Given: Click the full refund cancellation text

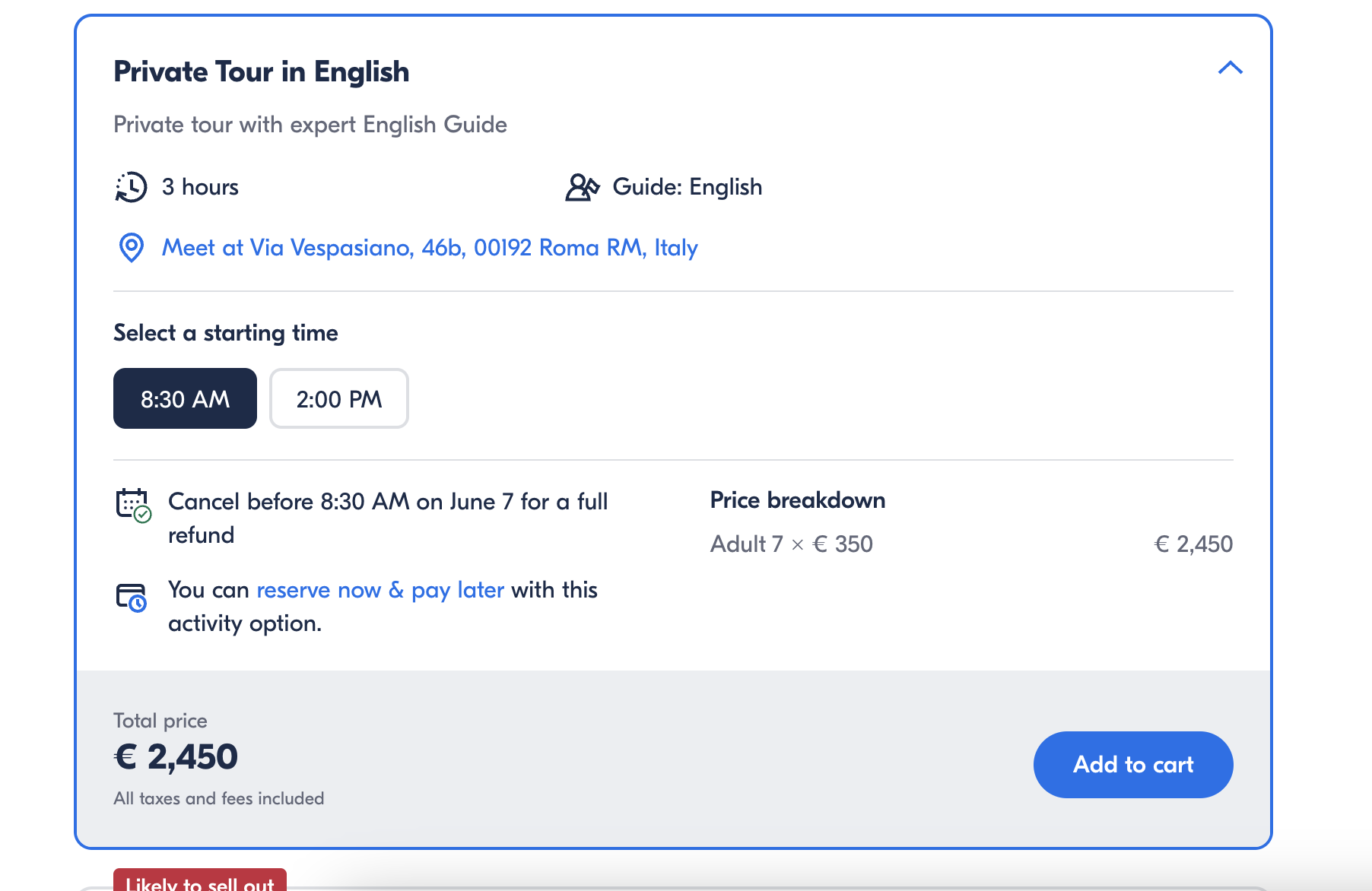Looking at the screenshot, I should tap(388, 518).
